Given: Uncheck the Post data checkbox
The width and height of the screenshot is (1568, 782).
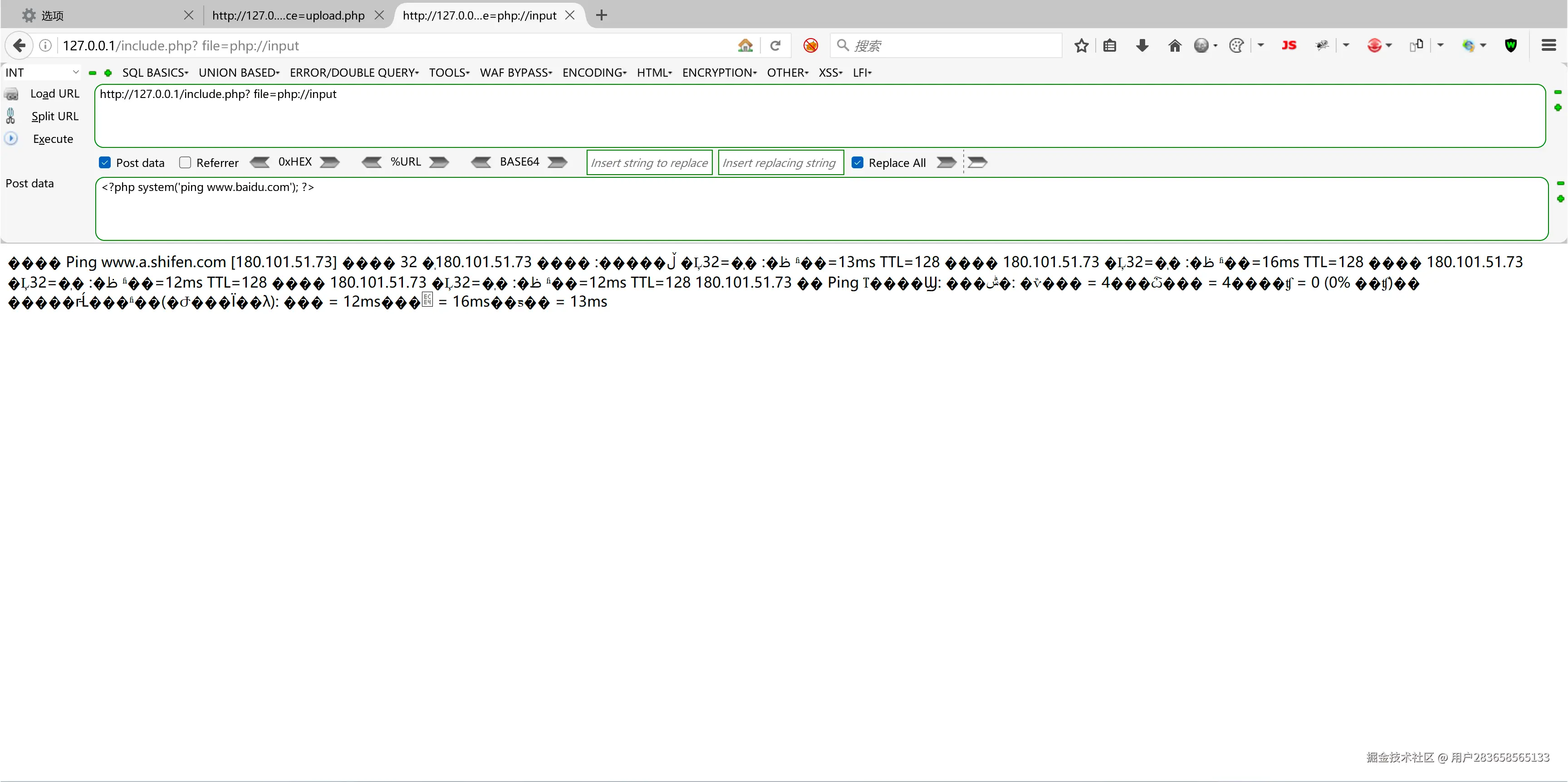Looking at the screenshot, I should (x=105, y=162).
